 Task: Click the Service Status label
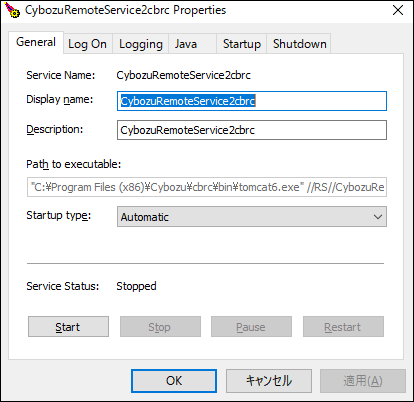(63, 286)
